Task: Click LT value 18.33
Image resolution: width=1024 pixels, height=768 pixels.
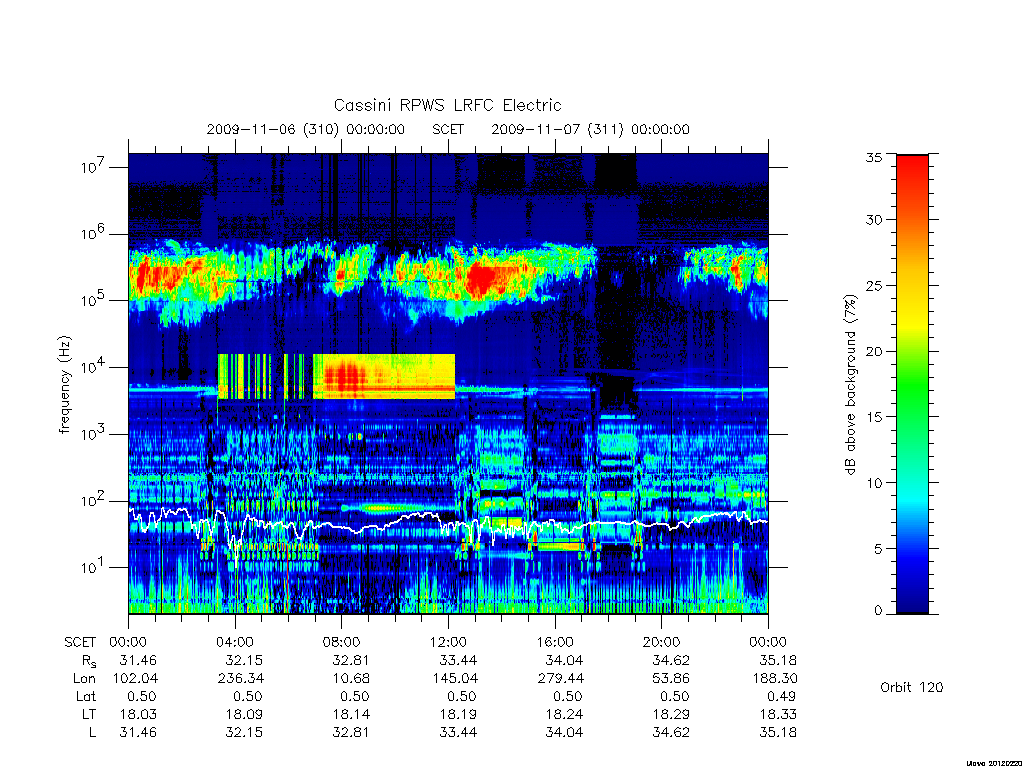Action: point(778,714)
